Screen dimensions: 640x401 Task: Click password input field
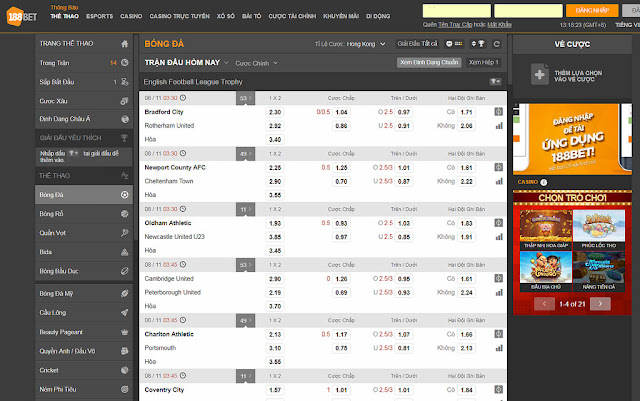(x=528, y=11)
